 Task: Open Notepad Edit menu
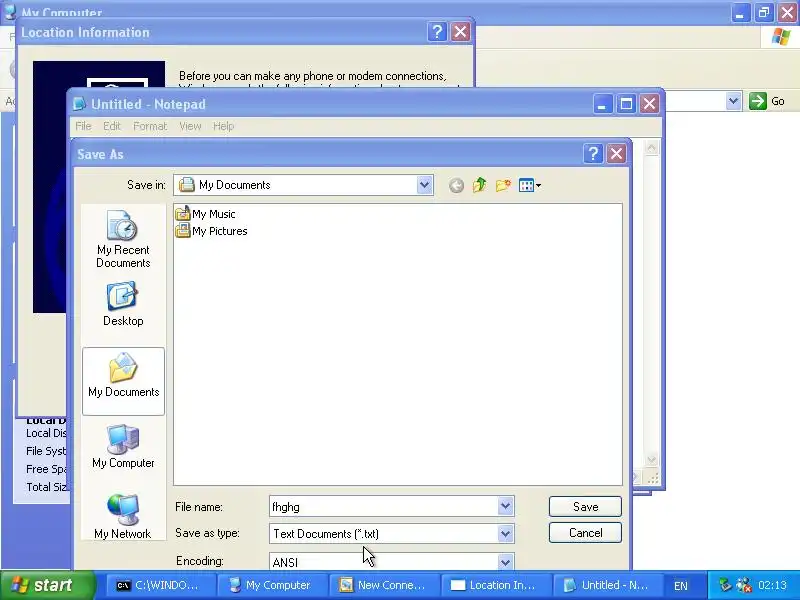(112, 126)
